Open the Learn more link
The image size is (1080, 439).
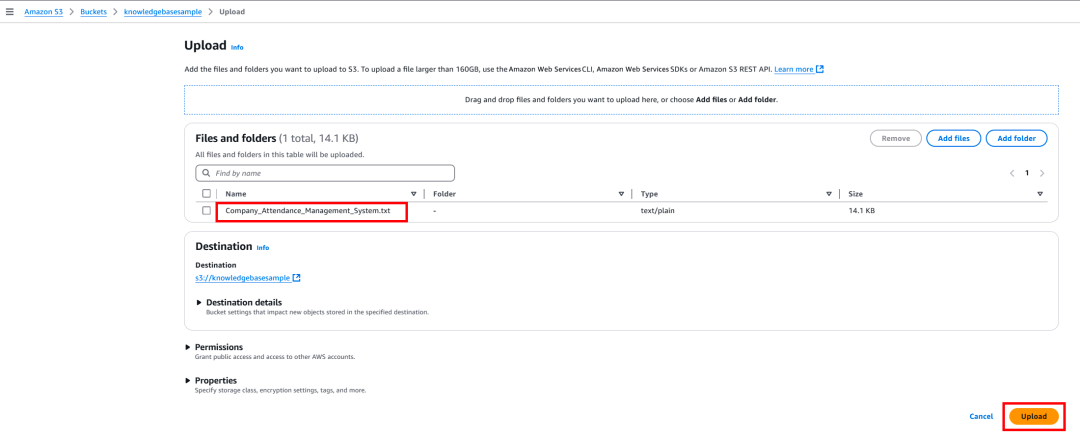[793, 70]
